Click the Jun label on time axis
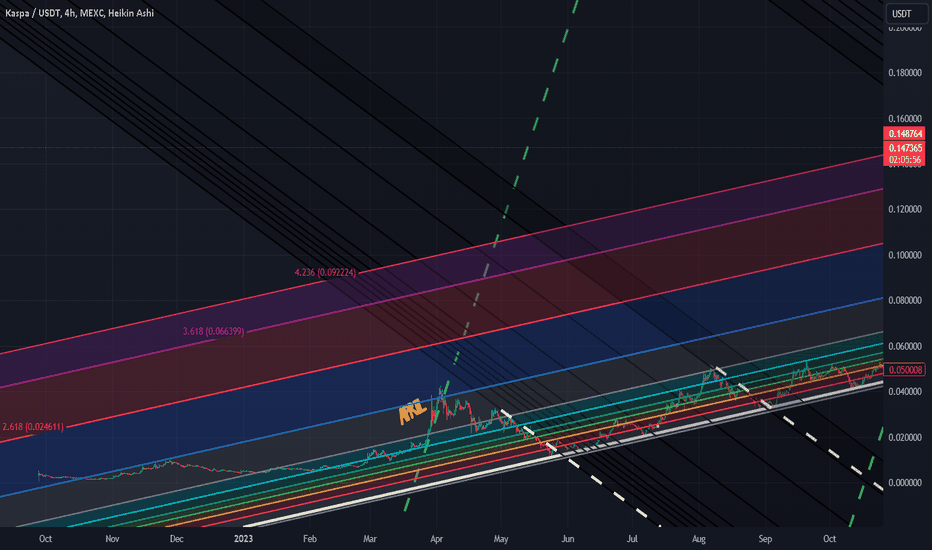932x550 pixels. (x=568, y=539)
